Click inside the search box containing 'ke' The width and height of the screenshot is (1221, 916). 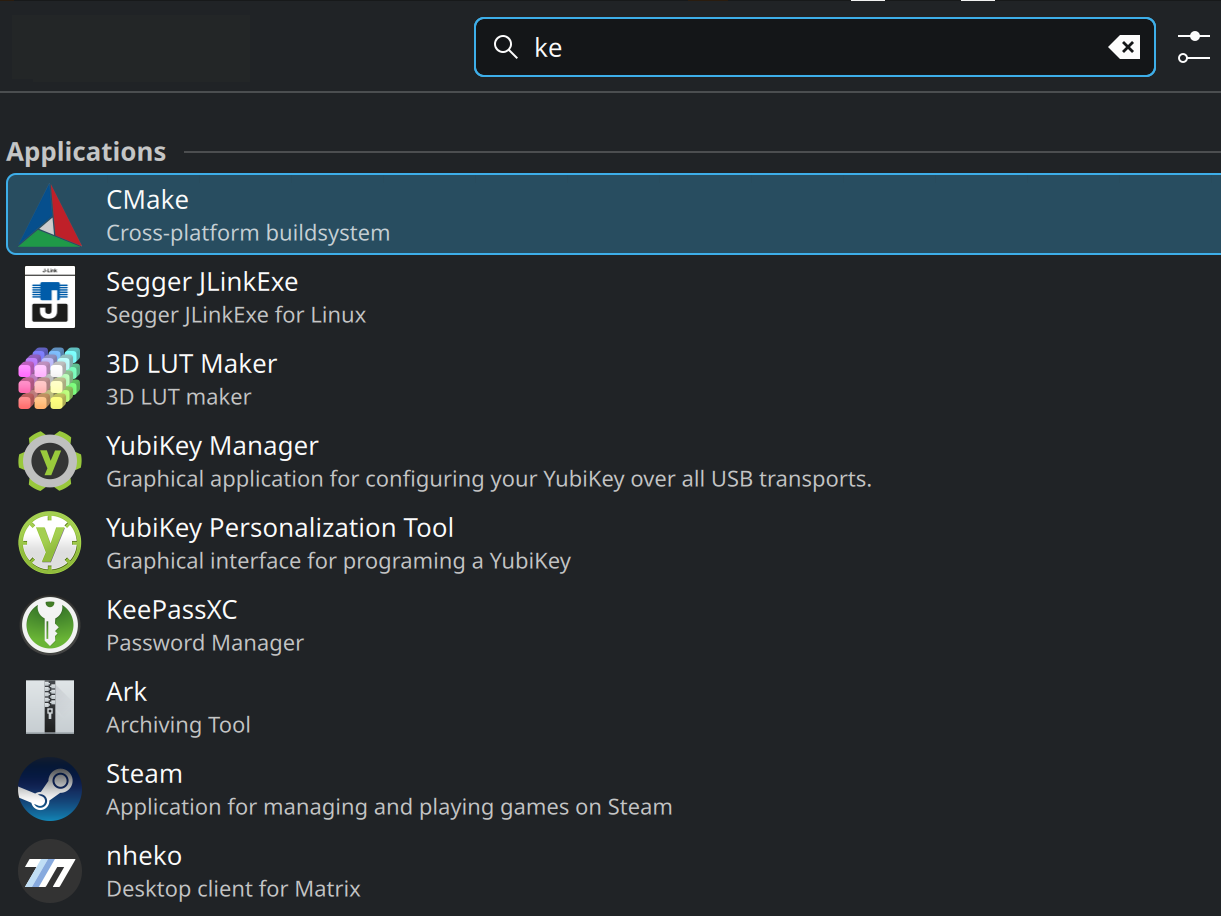pyautogui.click(x=800, y=47)
